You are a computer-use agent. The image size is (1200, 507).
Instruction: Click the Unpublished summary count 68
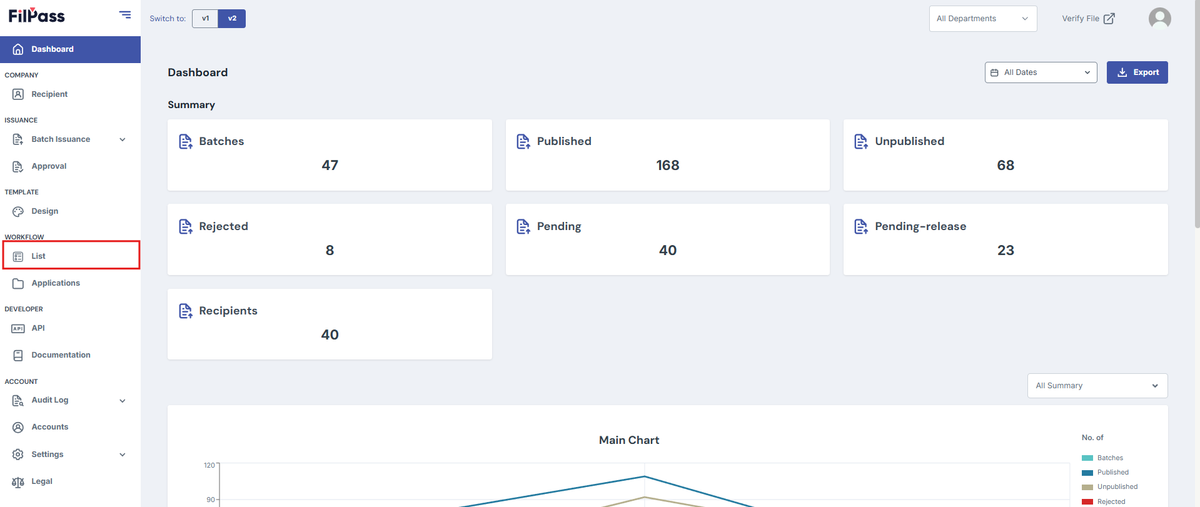point(1006,166)
